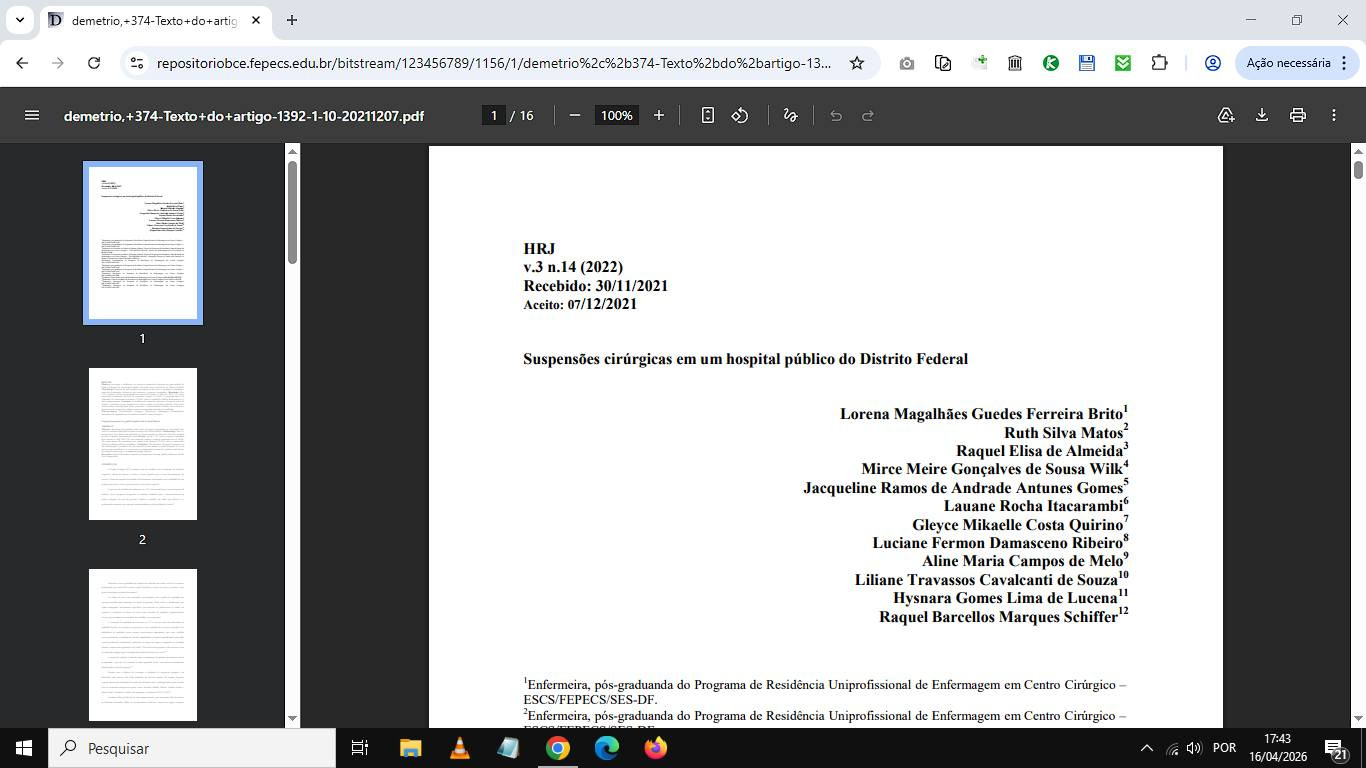Screen dimensions: 1366x768
Task: Open a new browser tab
Action: [x=292, y=20]
